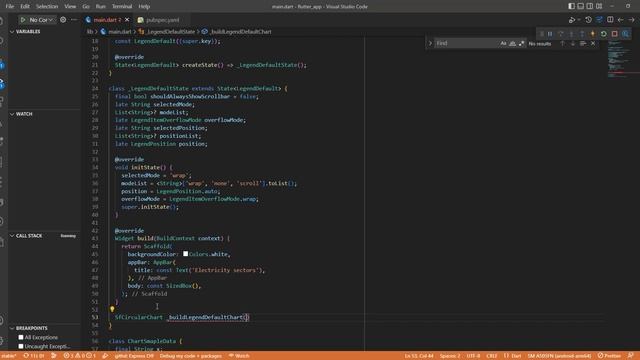
Task: Navigate forward with right arrow
Action: [x=631, y=20]
